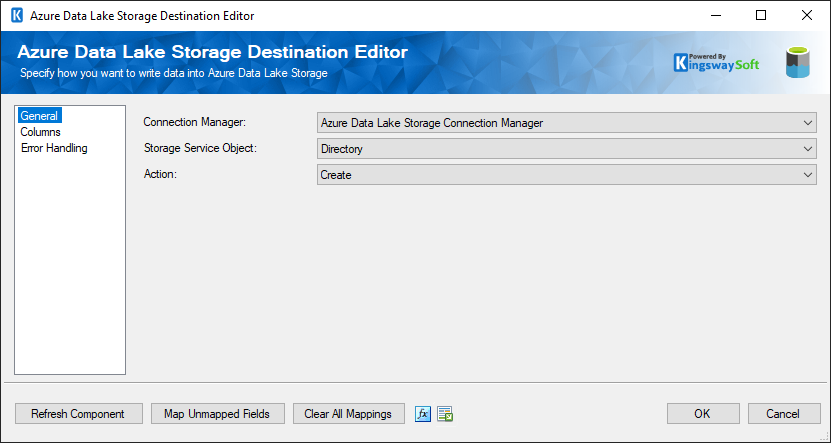The image size is (831, 443).
Task: Click Clear All Mappings button
Action: [x=348, y=414]
